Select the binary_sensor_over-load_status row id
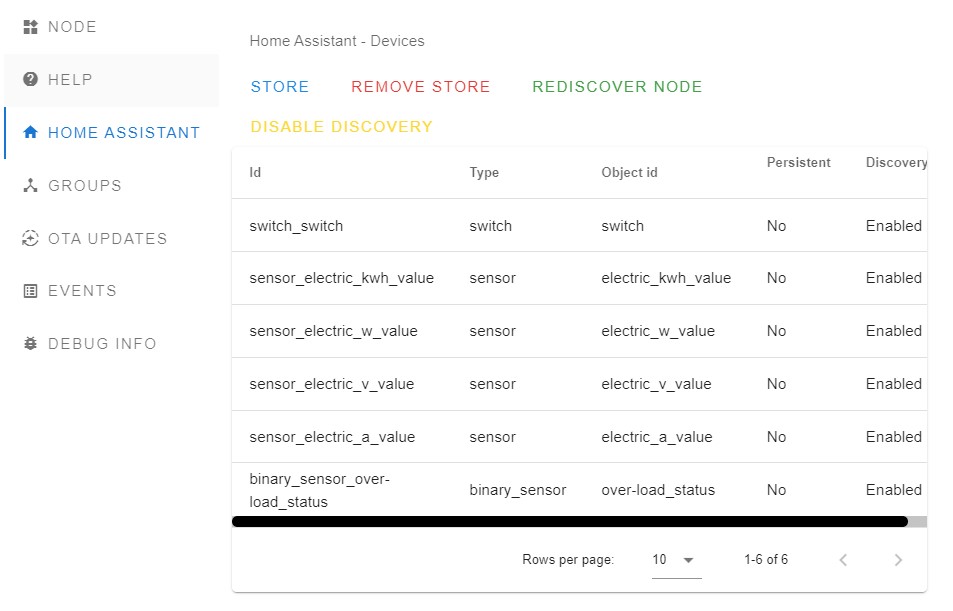The width and height of the screenshot is (953, 611). tap(320, 490)
